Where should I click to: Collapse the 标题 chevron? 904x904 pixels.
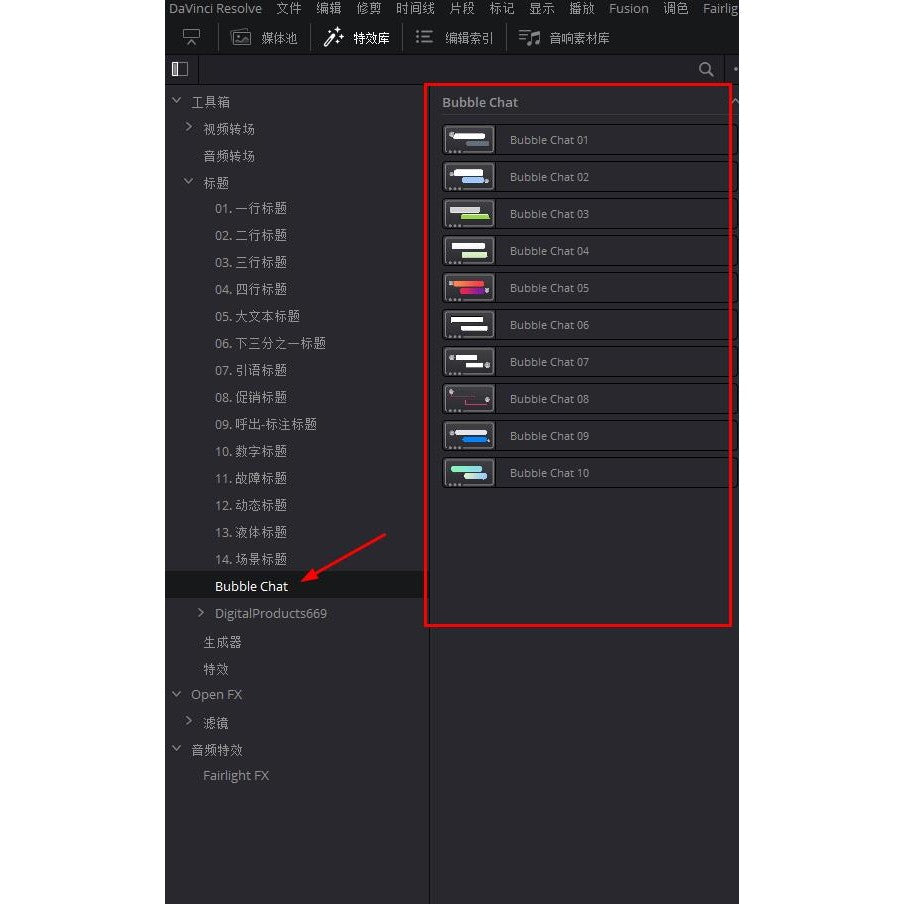click(189, 182)
